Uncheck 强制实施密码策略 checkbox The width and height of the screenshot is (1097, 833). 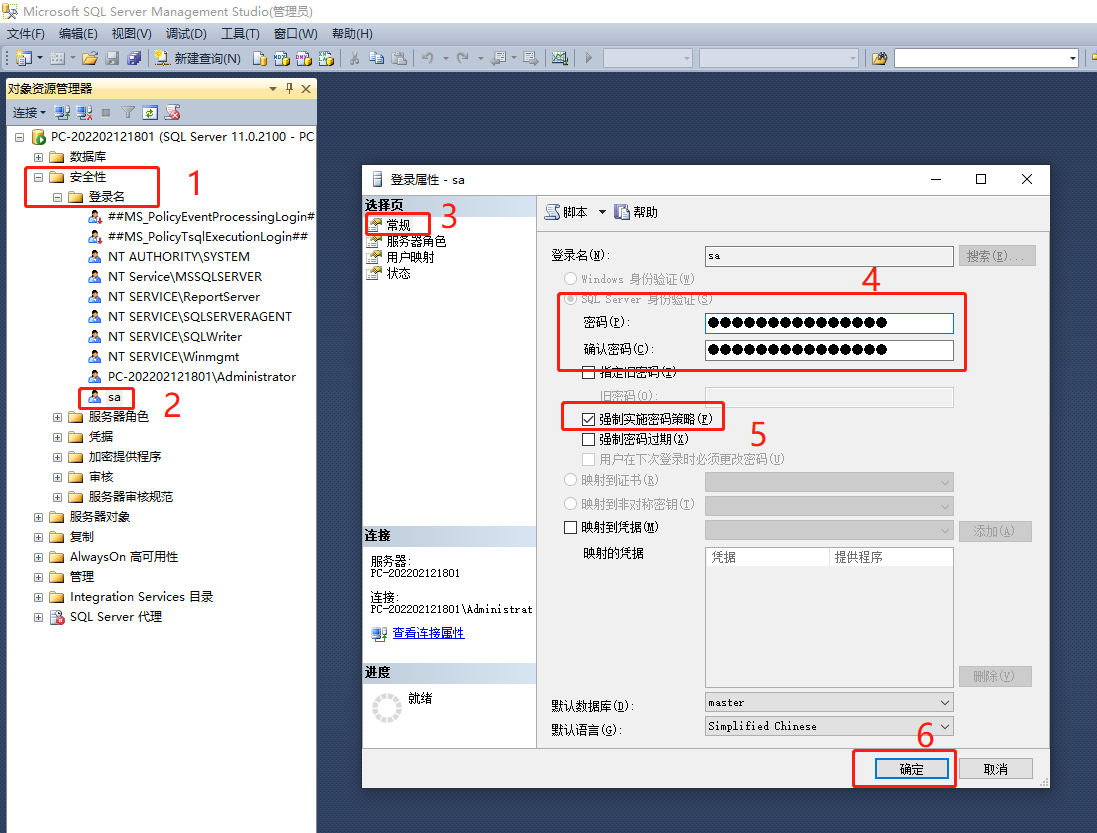(589, 419)
